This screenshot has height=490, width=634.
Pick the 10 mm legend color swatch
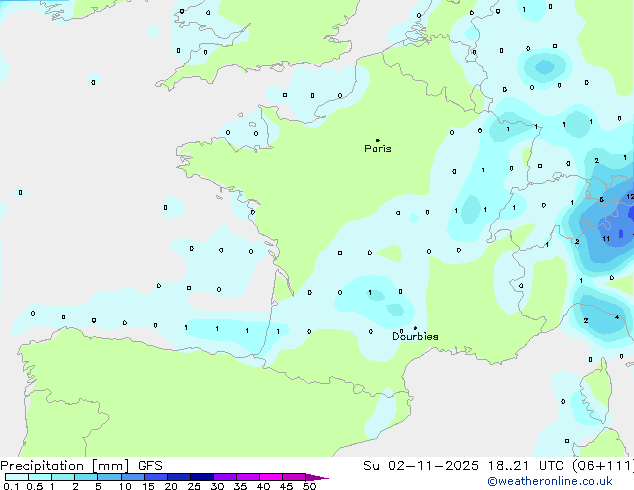(133, 477)
